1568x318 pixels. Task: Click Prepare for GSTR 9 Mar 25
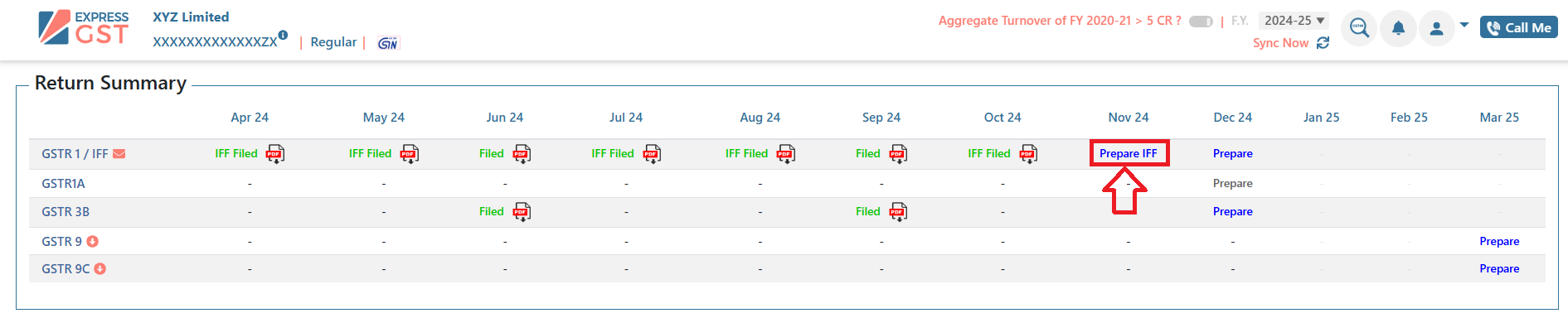(x=1499, y=241)
